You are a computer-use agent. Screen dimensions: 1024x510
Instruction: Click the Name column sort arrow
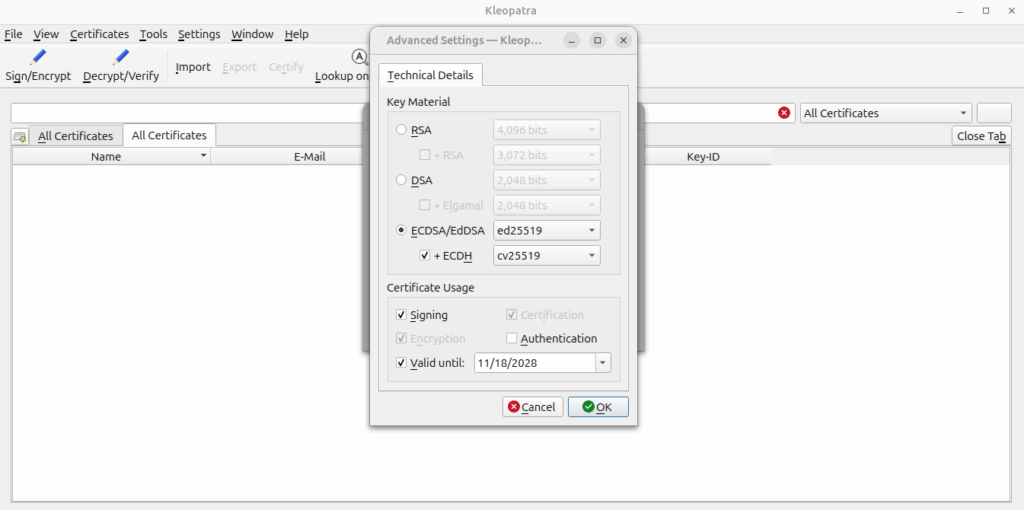coord(204,156)
